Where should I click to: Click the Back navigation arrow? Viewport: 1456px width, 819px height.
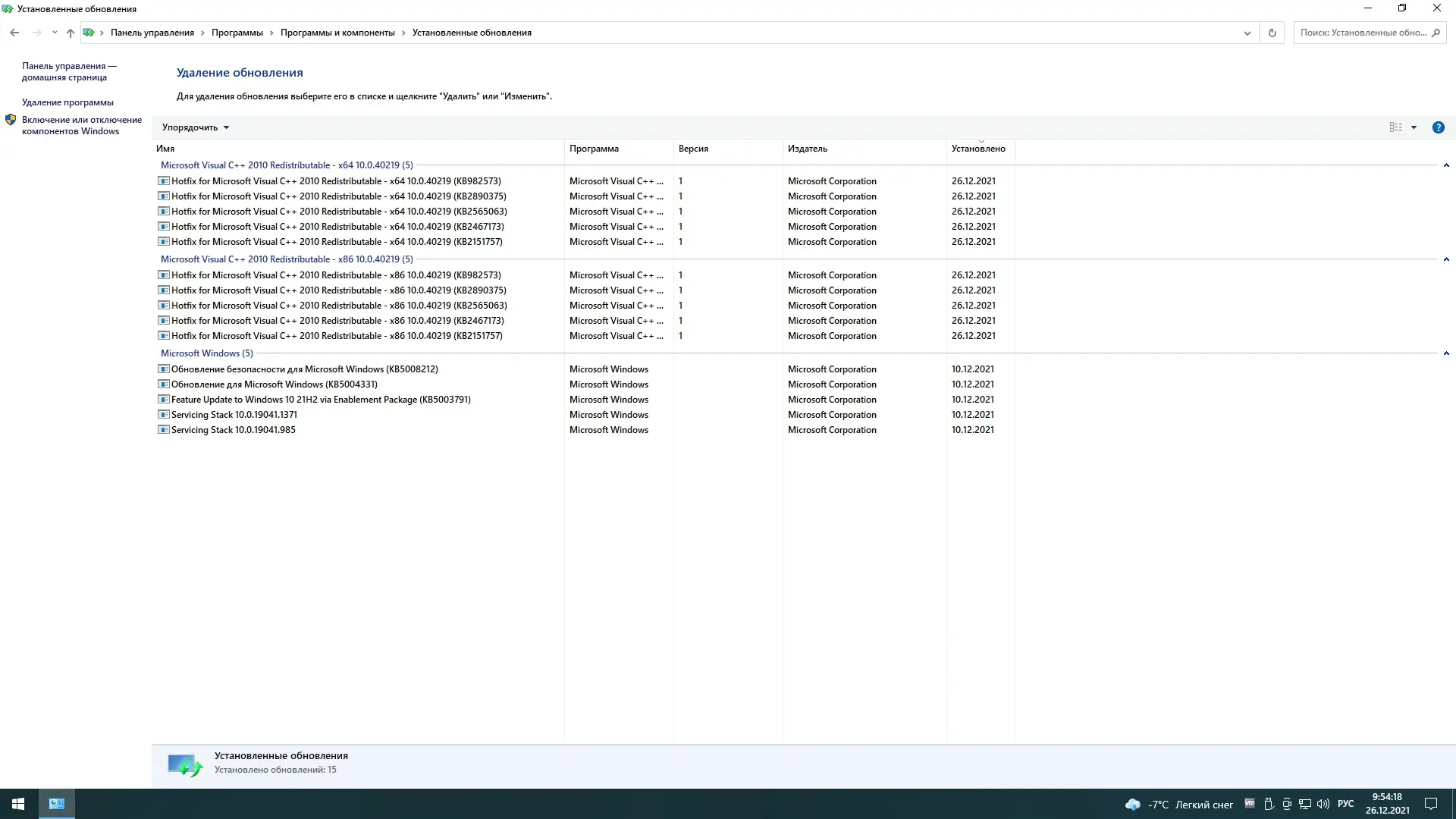point(14,33)
